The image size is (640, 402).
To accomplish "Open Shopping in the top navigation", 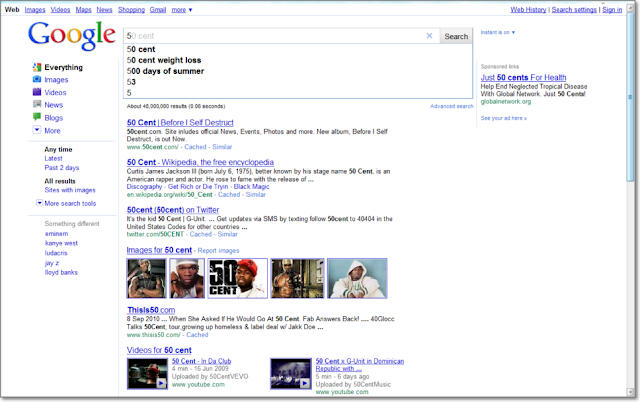I will click(131, 10).
